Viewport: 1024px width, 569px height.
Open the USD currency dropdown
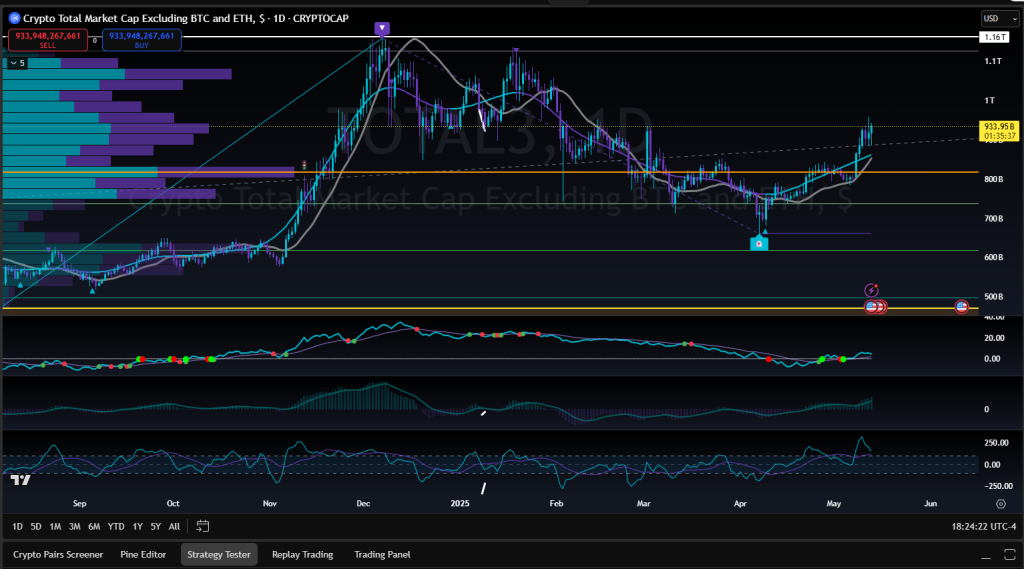click(999, 18)
